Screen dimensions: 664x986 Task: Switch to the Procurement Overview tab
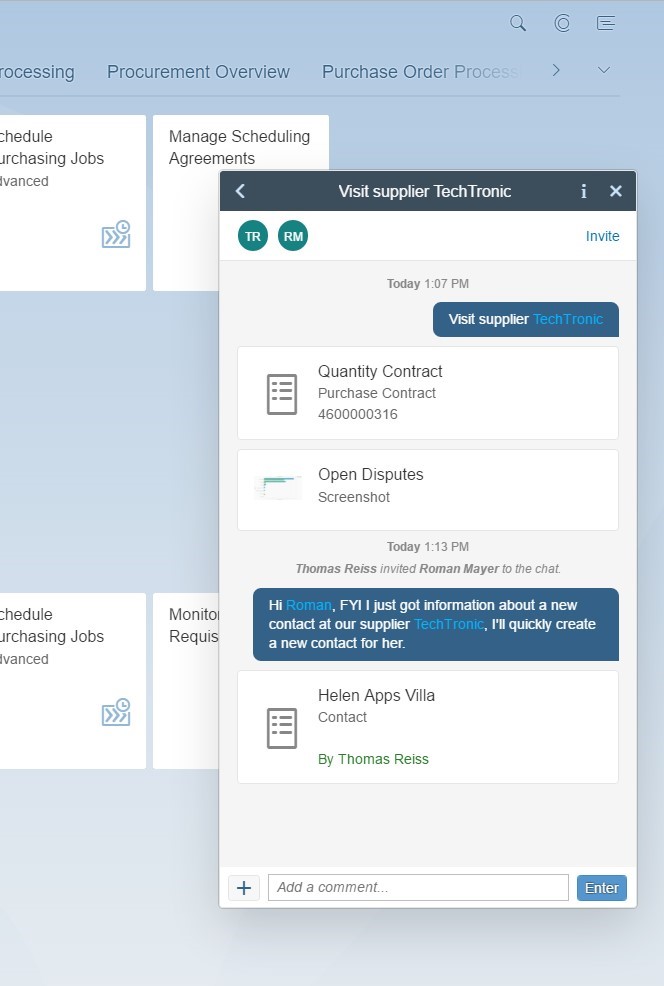click(x=198, y=72)
